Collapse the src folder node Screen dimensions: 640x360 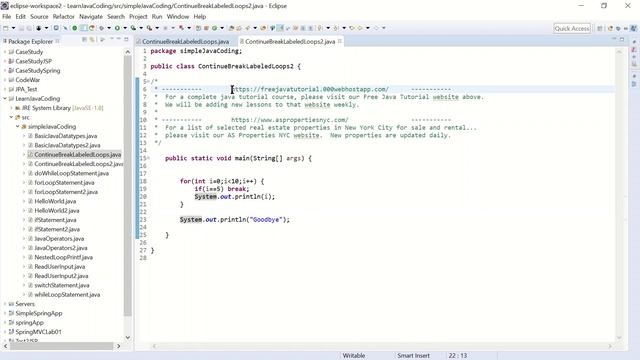tap(11, 117)
